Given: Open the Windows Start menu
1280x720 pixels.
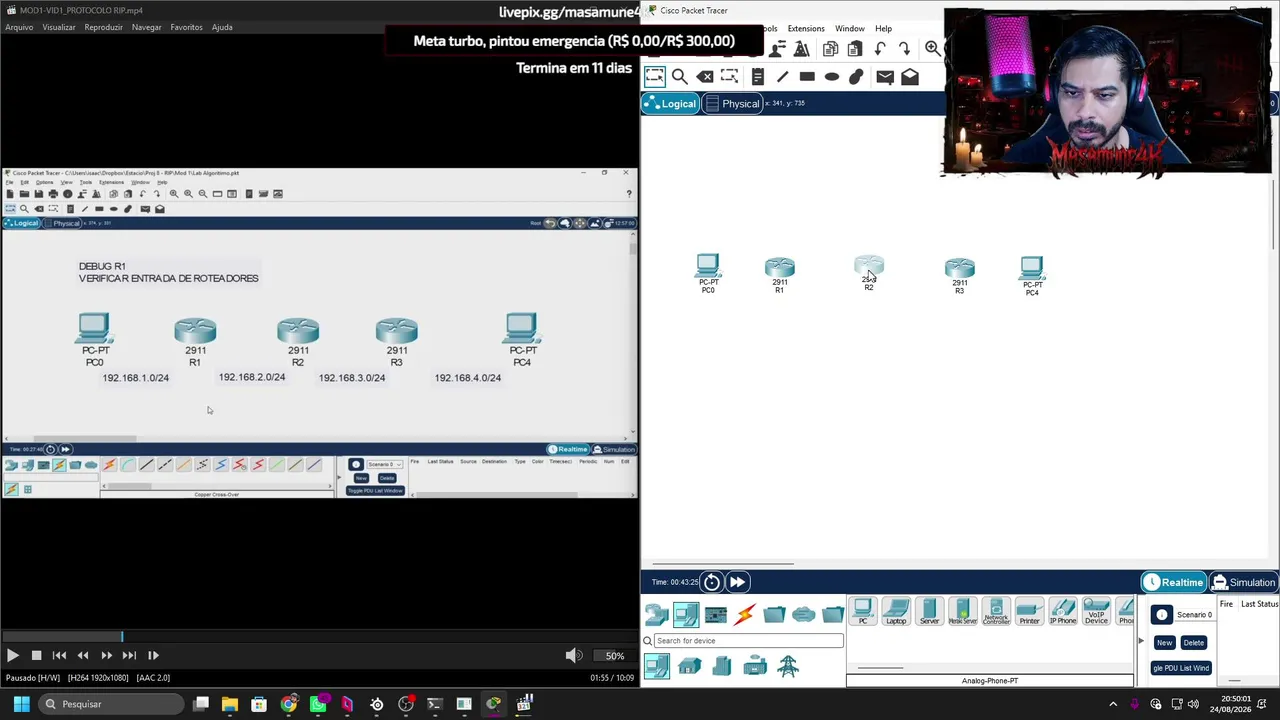Looking at the screenshot, I should [21, 704].
